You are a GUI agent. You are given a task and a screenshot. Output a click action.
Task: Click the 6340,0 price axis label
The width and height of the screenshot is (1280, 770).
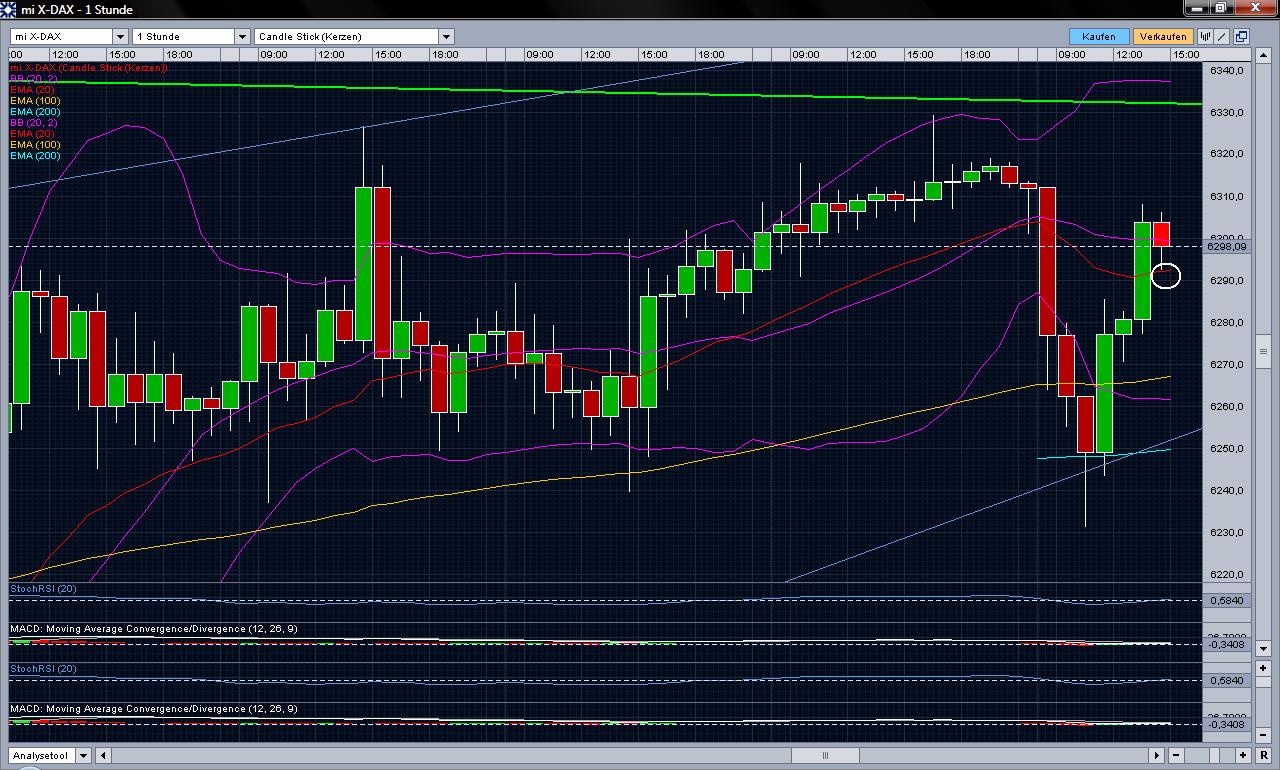click(1226, 70)
